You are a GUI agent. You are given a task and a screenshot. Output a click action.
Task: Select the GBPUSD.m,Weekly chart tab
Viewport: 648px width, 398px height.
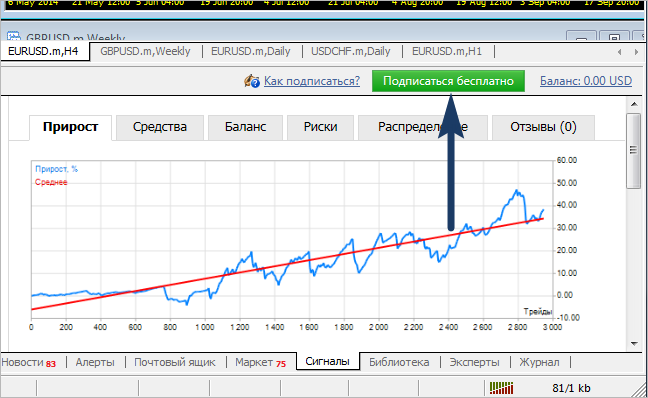[145, 51]
